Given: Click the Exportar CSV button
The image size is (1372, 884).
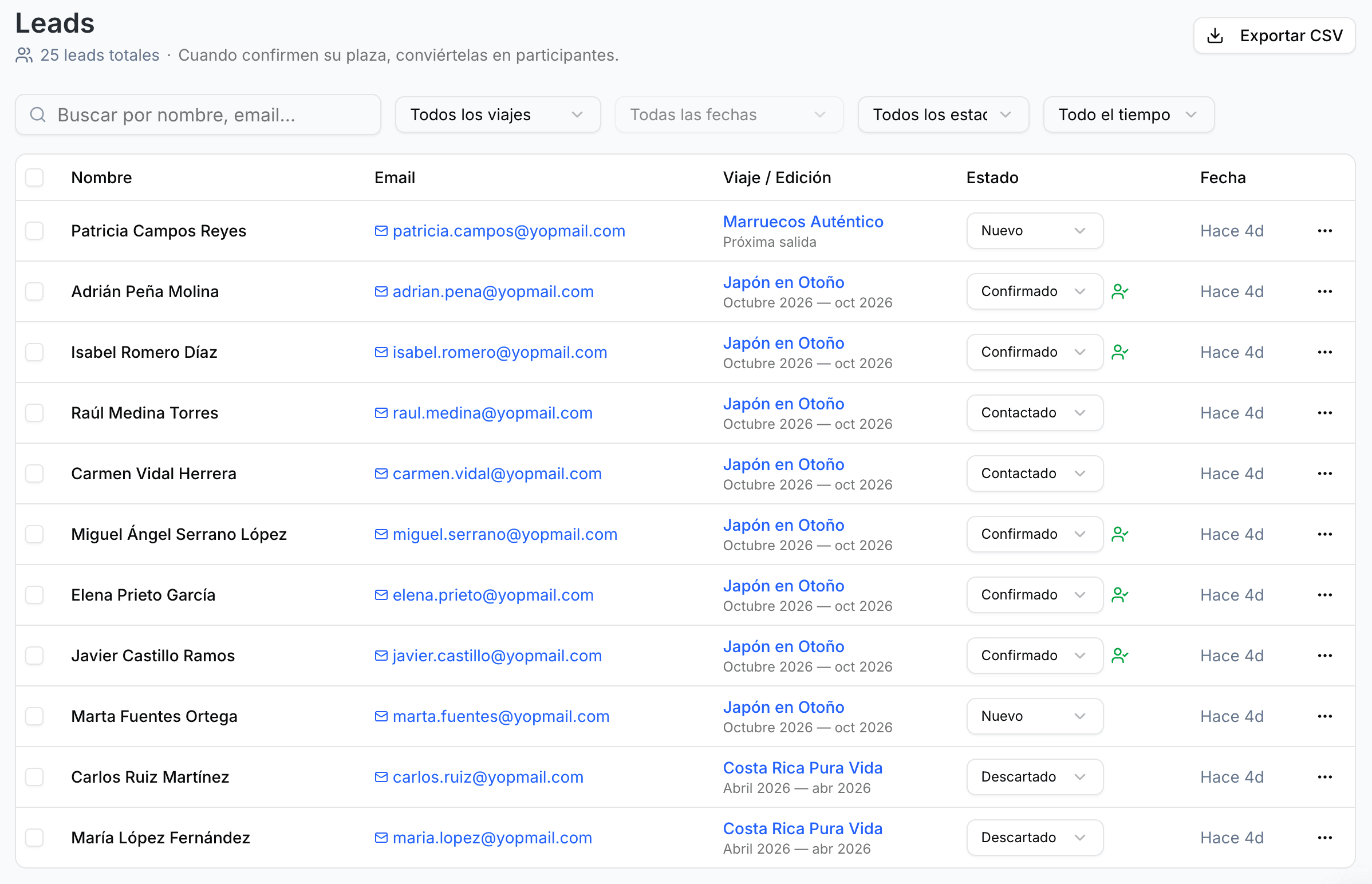Looking at the screenshot, I should (1274, 35).
